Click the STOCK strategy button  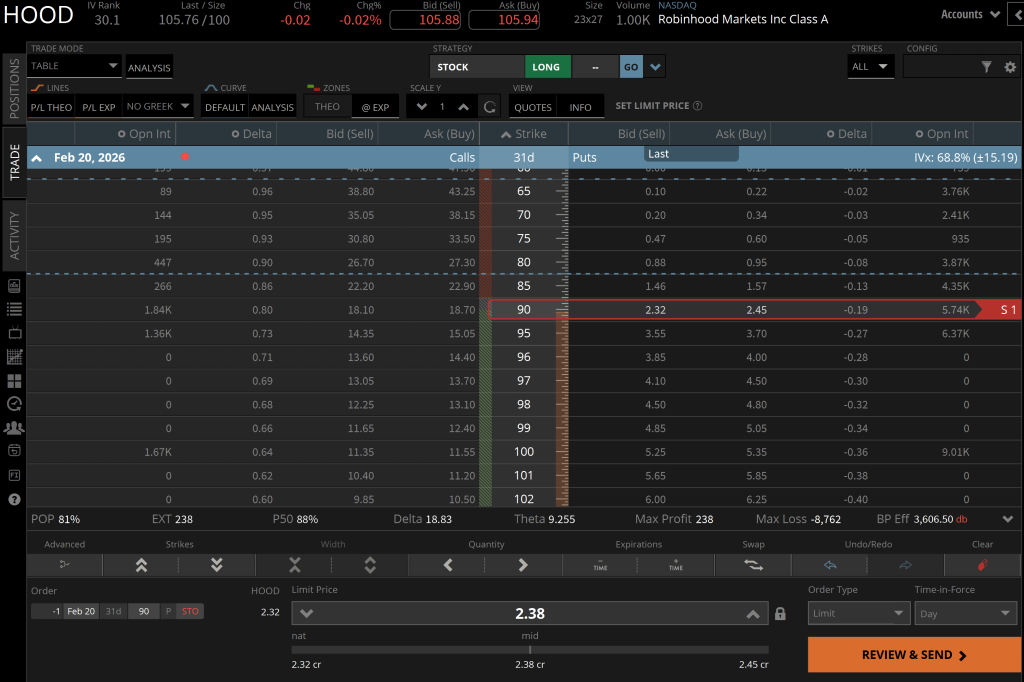pos(477,67)
